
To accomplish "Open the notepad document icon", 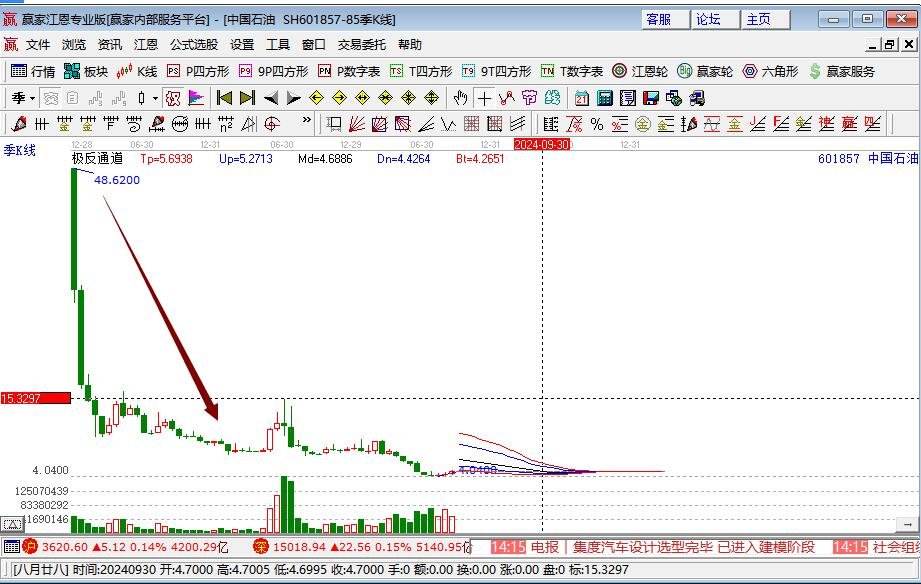I will 627,98.
